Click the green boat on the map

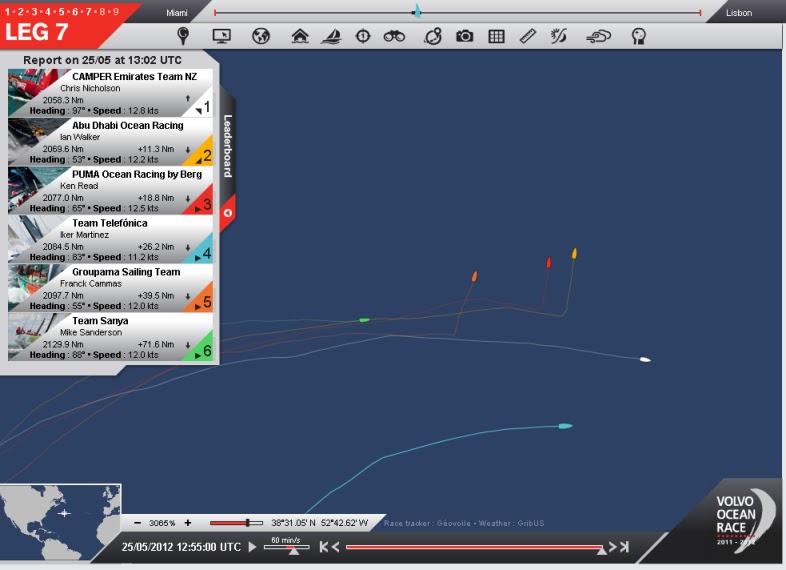(x=364, y=320)
